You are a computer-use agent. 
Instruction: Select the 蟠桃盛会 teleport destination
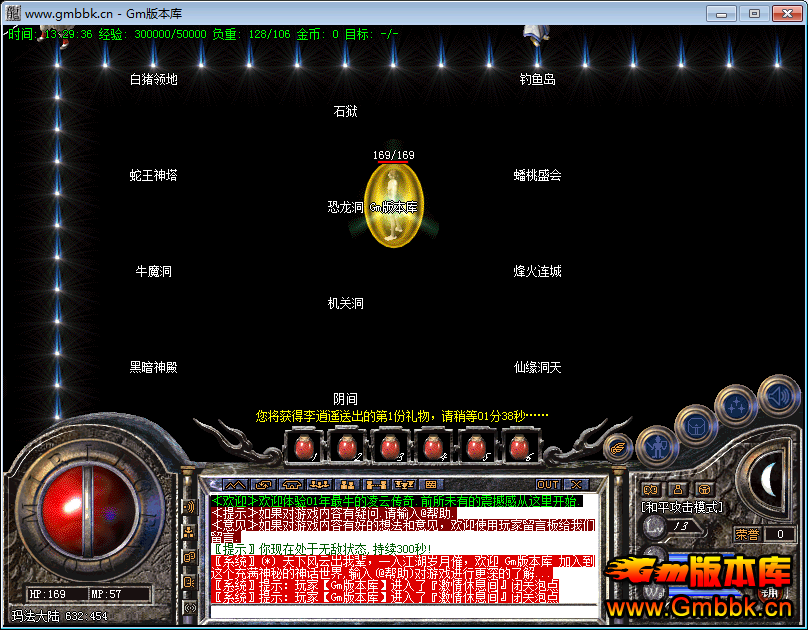point(537,175)
